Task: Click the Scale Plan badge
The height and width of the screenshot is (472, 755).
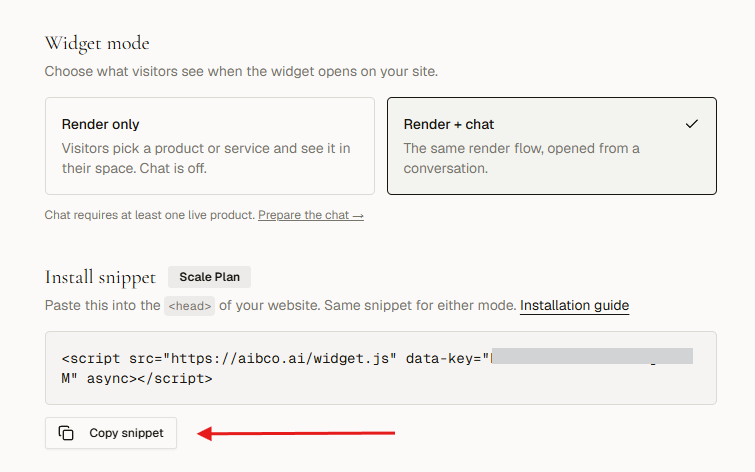Action: tap(209, 277)
